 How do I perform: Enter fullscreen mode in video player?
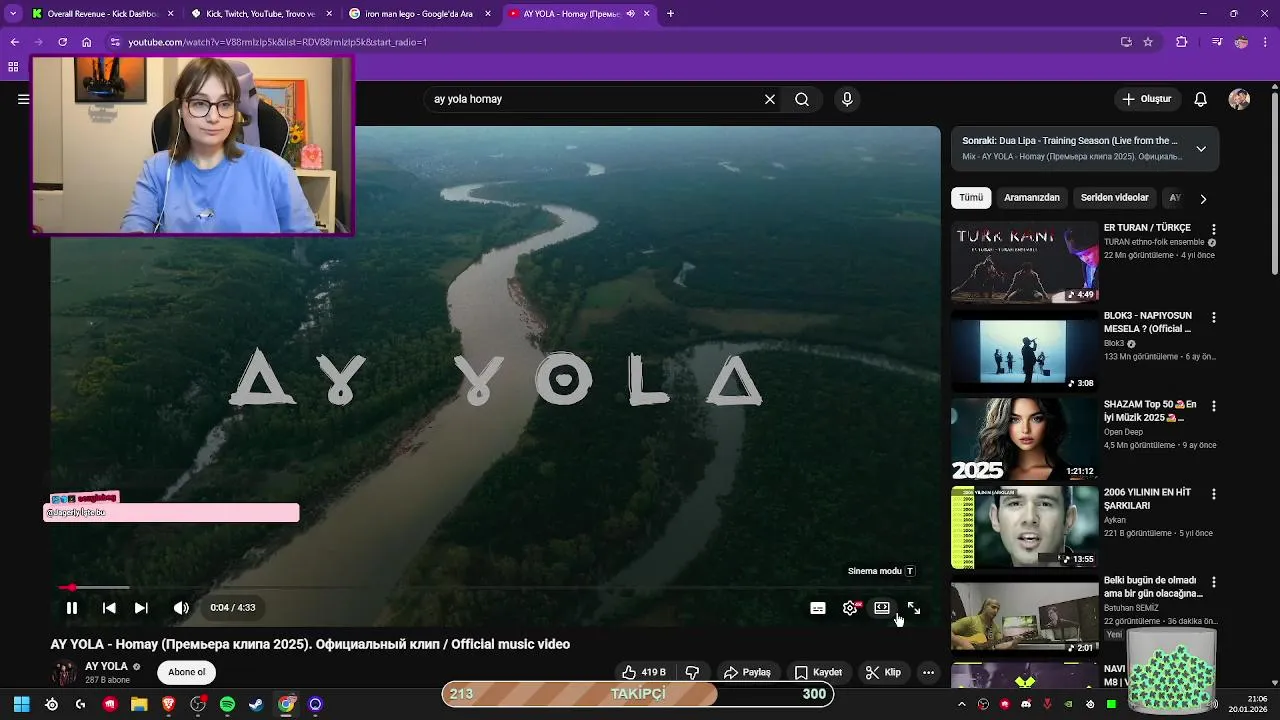(x=914, y=608)
